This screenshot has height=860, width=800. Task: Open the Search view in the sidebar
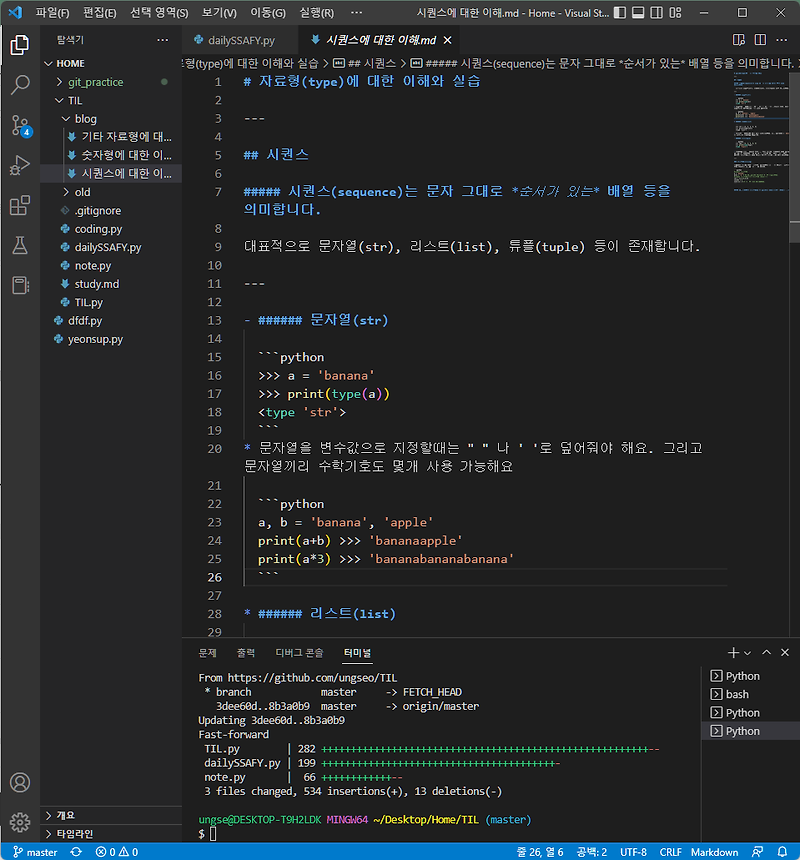click(x=21, y=86)
